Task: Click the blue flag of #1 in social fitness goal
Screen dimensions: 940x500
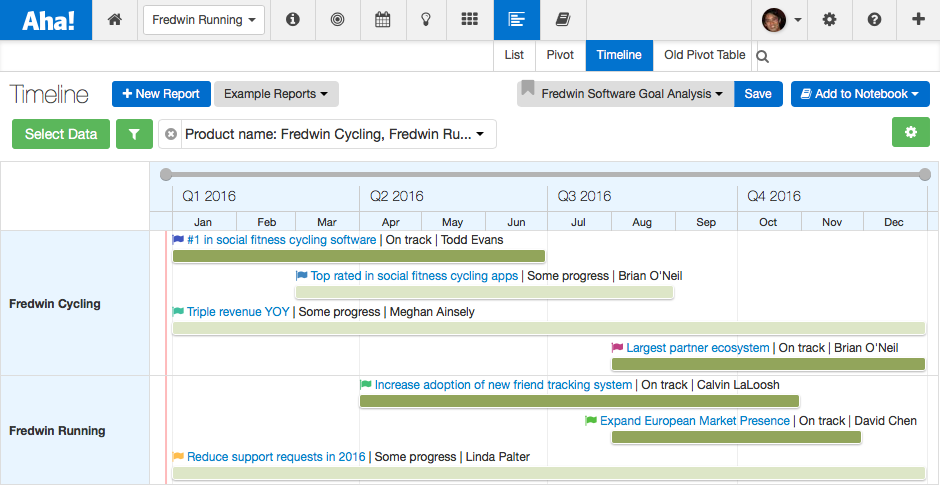Action: [178, 240]
